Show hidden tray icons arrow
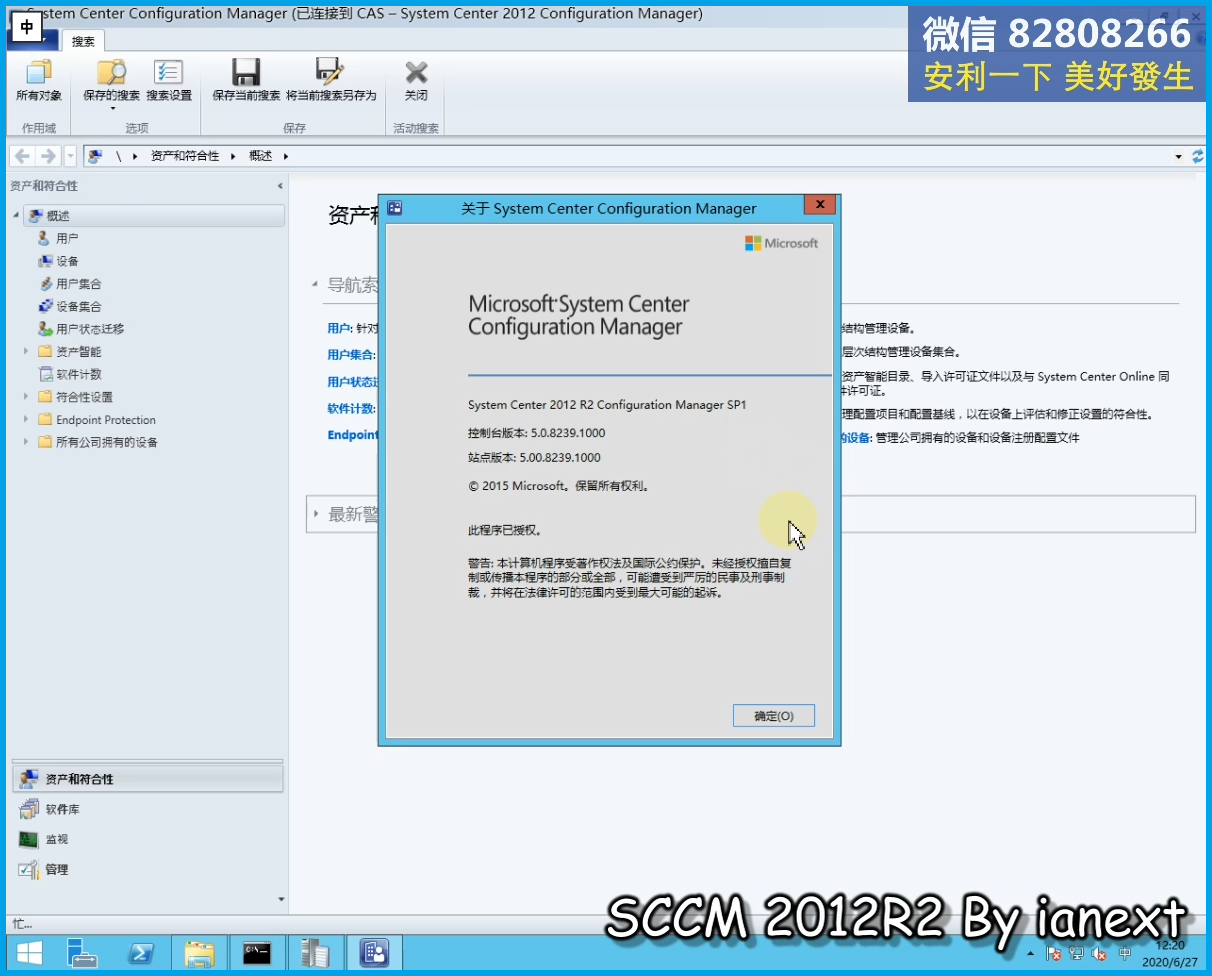 click(1031, 954)
